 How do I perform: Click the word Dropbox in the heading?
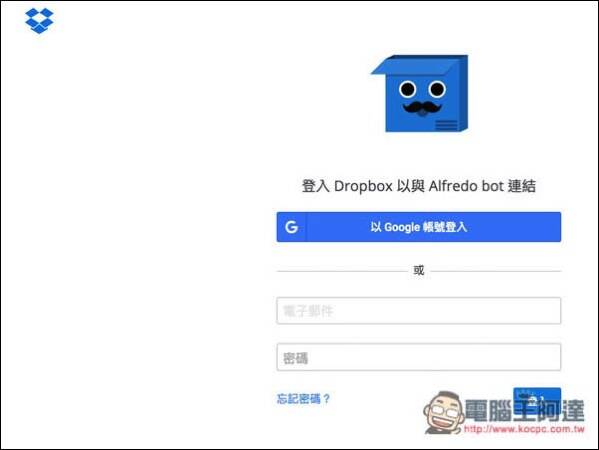click(363, 186)
